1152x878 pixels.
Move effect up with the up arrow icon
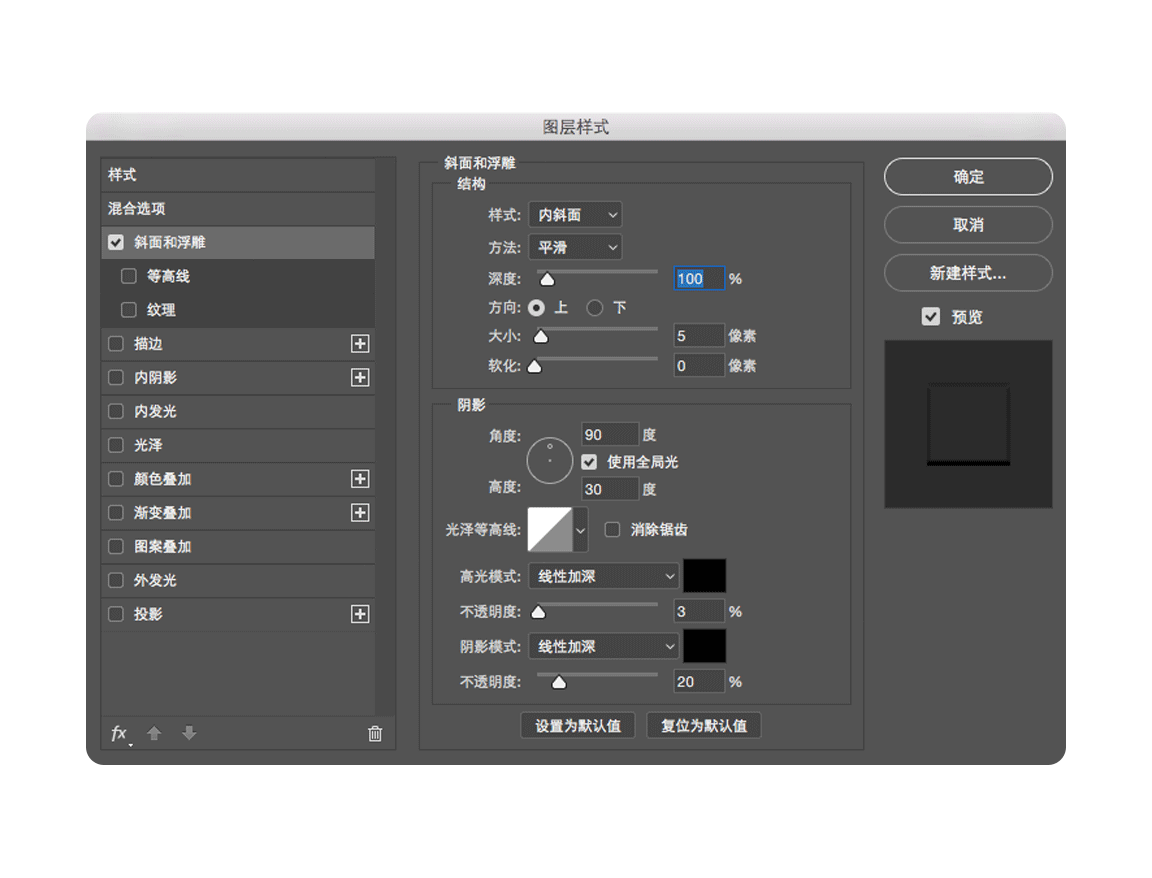[x=154, y=733]
